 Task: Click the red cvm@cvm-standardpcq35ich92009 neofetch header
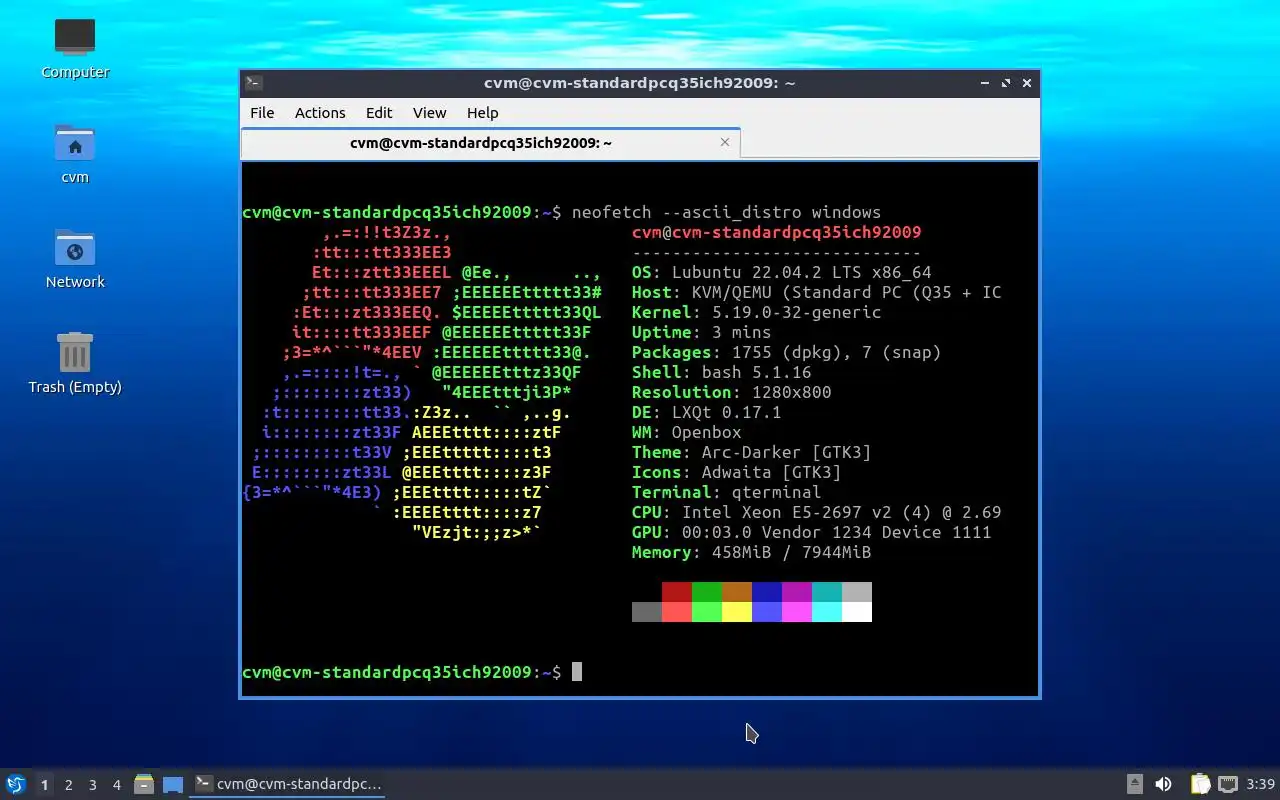pos(776,232)
